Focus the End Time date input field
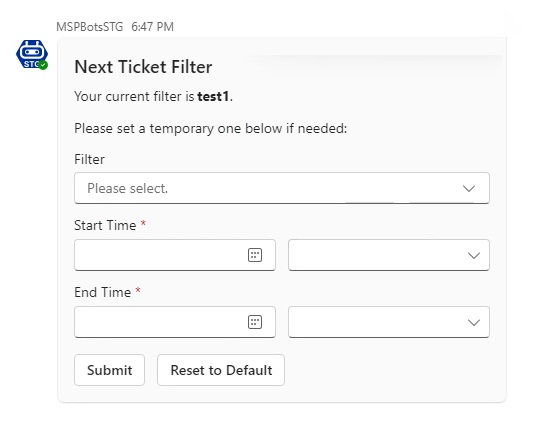Viewport: 557px width, 428px height. pyautogui.click(x=175, y=322)
